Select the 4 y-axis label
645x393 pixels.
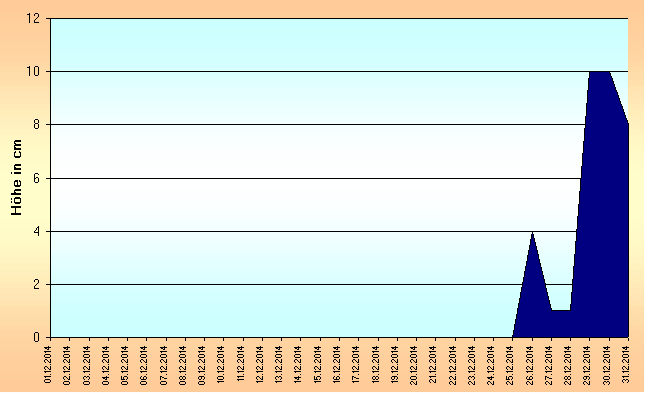point(37,231)
